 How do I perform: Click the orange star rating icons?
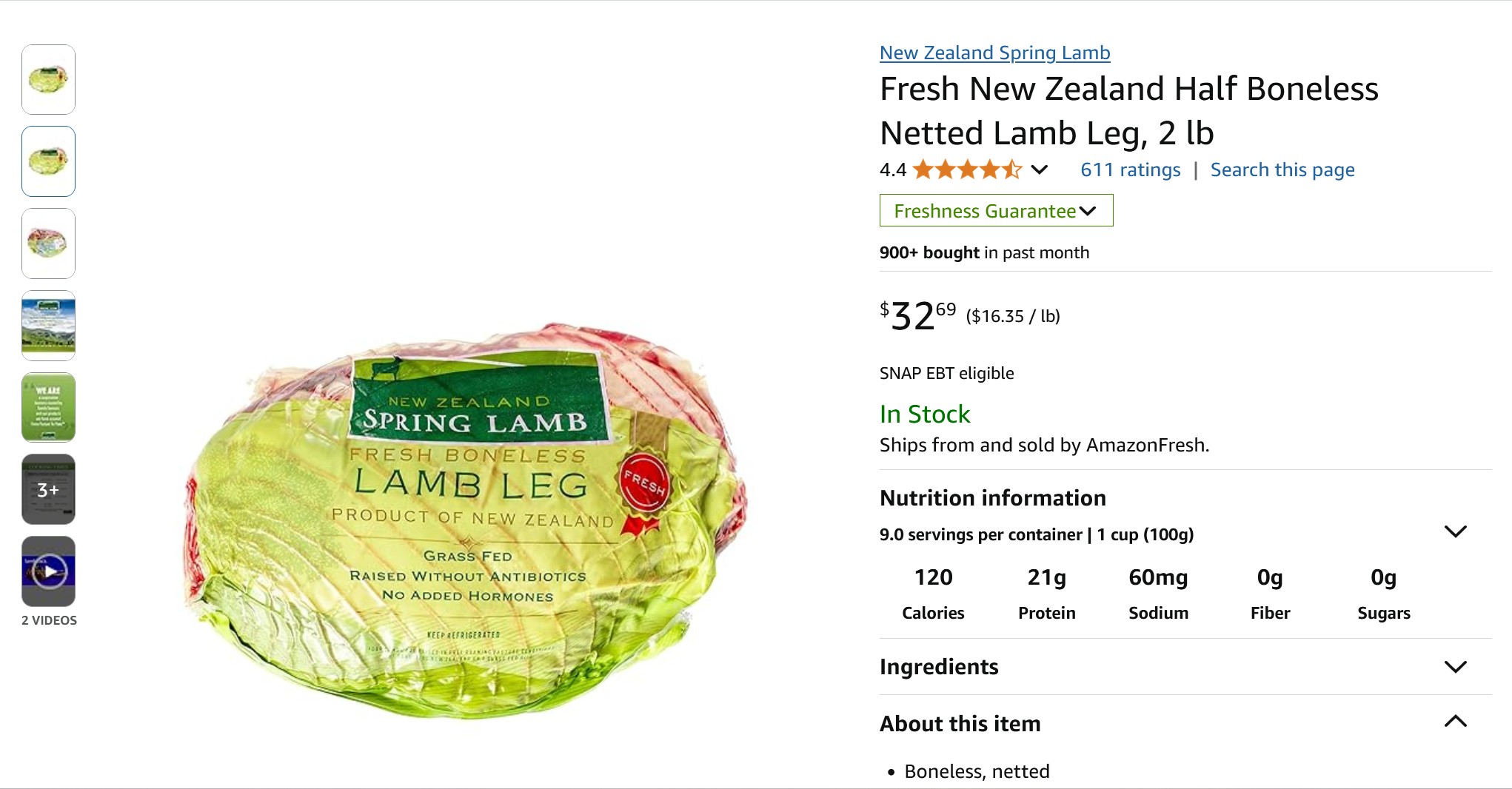tap(967, 170)
